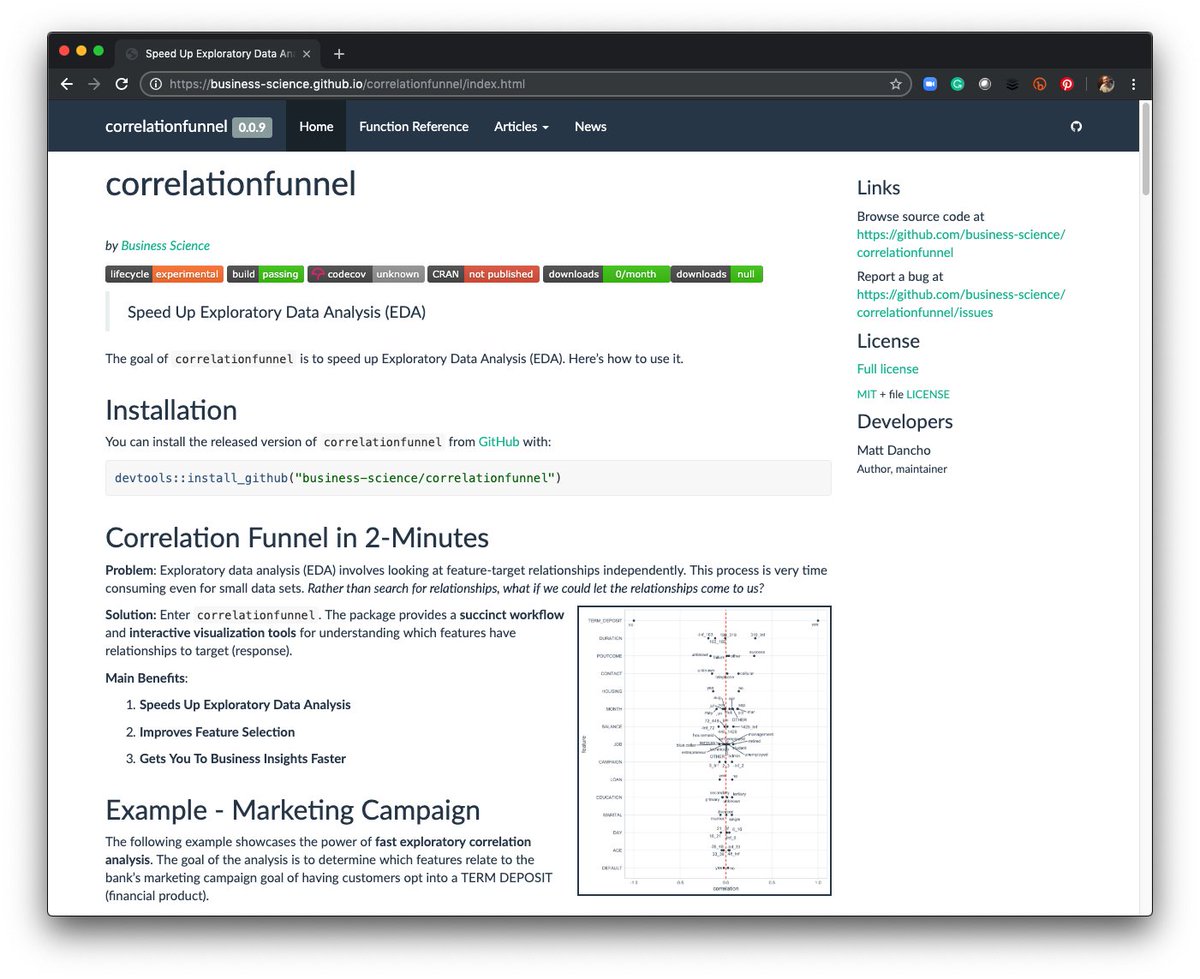
Task: Open the Home navbar item
Action: (316, 127)
